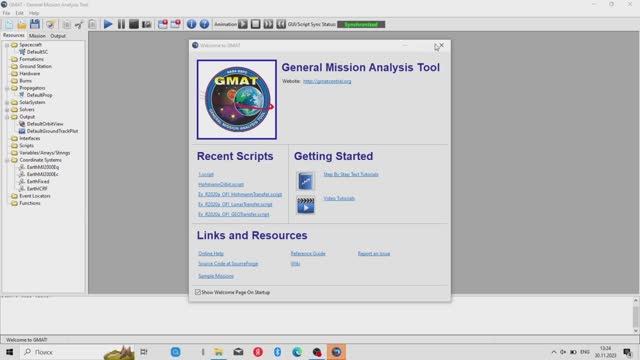Click the Step By Step Tutorials book icon
The height and width of the screenshot is (360, 640).
pos(306,181)
